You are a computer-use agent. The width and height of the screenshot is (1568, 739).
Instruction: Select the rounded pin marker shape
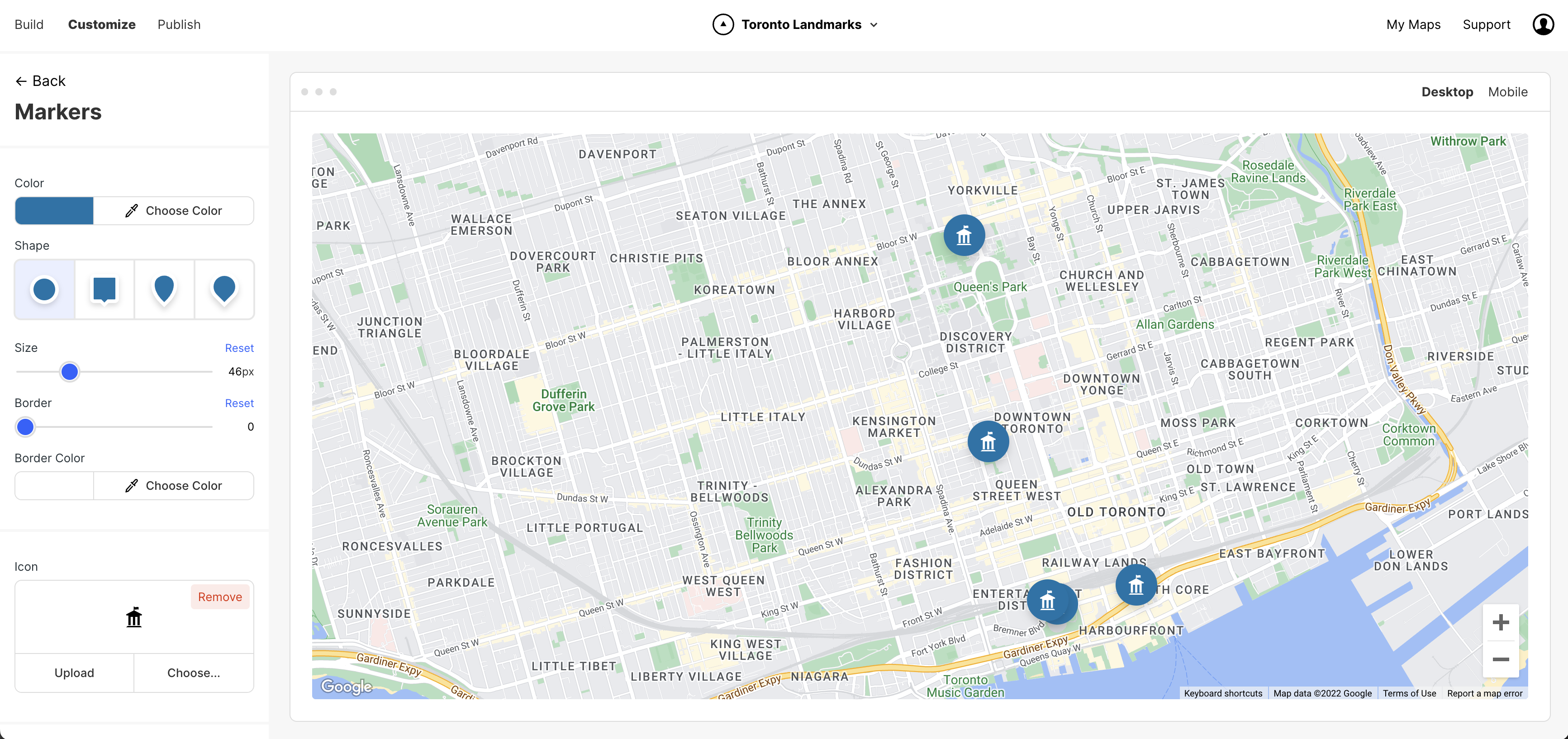point(224,289)
